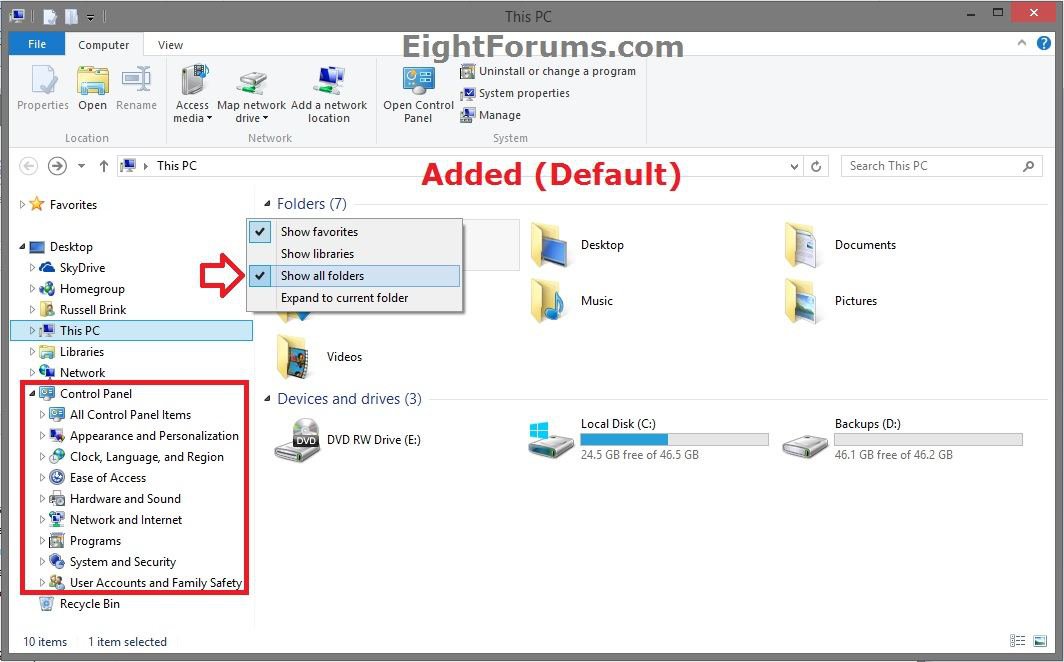Select Recycle Bin in navigation pane
The width and height of the screenshot is (1064, 662).
pos(90,604)
